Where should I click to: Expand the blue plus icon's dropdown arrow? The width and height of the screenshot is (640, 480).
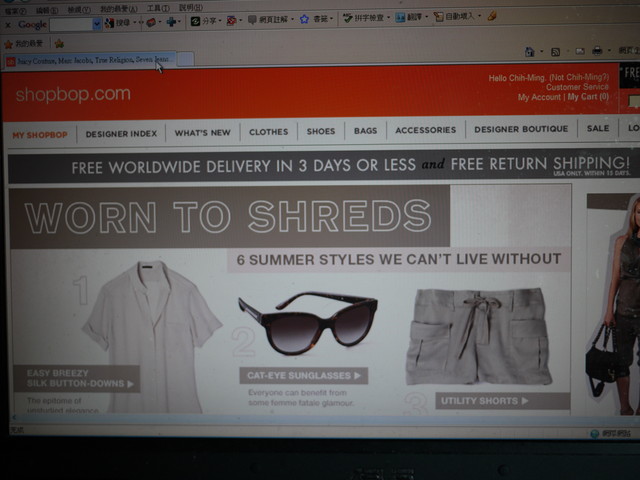click(x=179, y=22)
